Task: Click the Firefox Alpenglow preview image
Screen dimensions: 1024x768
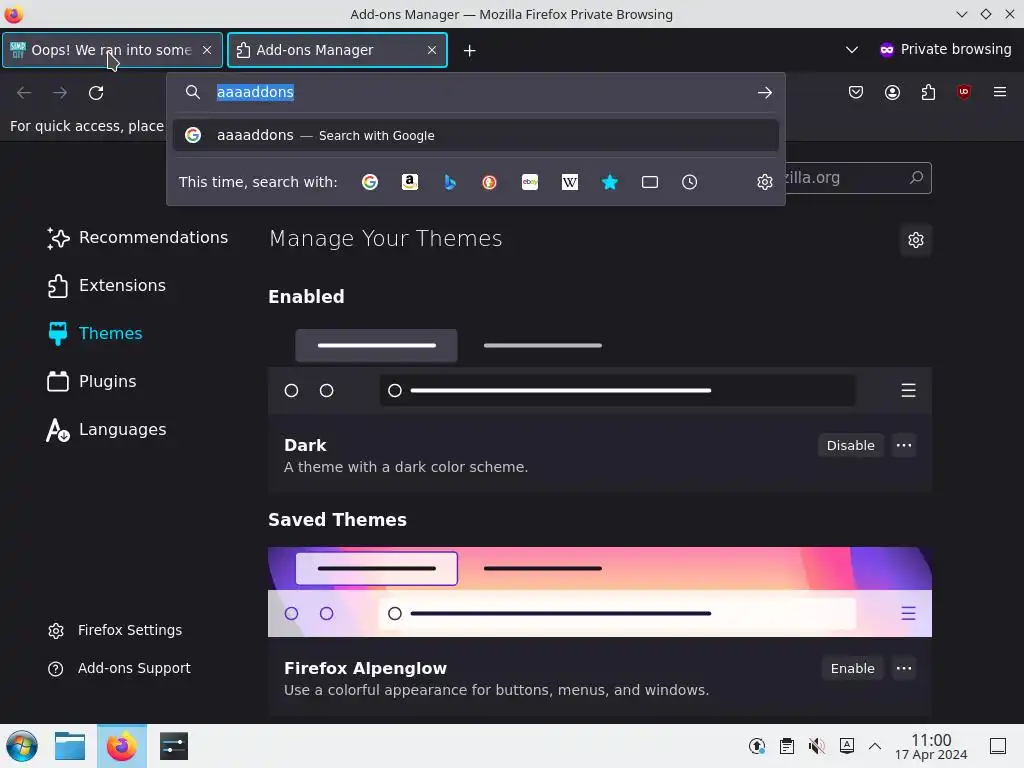Action: point(600,592)
